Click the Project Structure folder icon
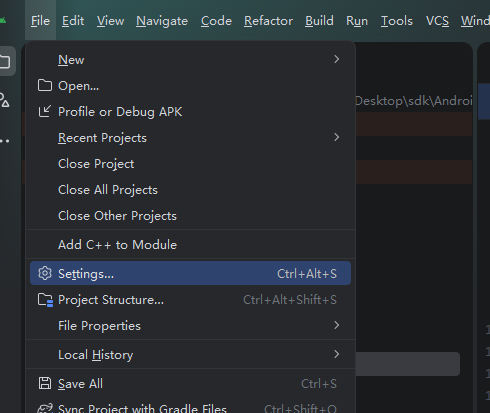490x413 pixels. click(x=45, y=300)
